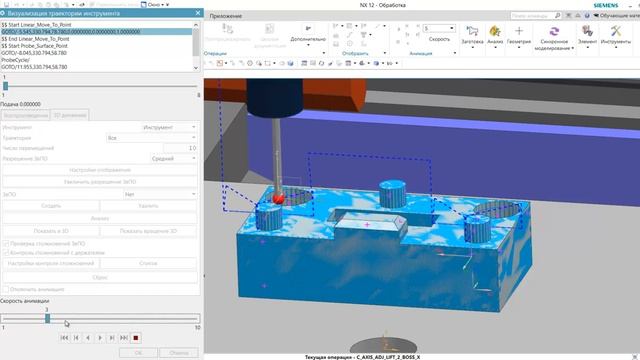The width and height of the screenshot is (640, 360).
Task: Click the layer settings icon in view toolbar
Action: coord(304,63)
